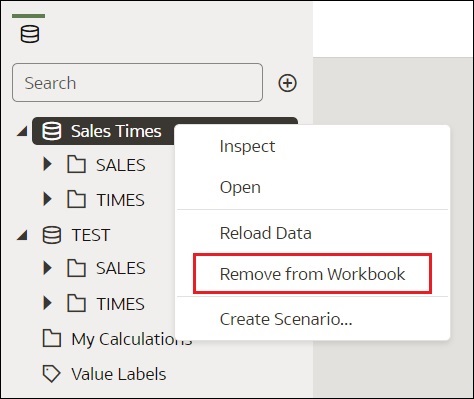The width and height of the screenshot is (474, 399).
Task: Choose Inspect from the context menu
Action: 247,147
